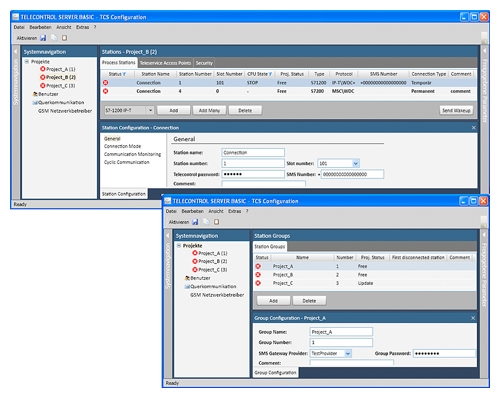The width and height of the screenshot is (500, 398).
Task: Click Add button in Station Groups window
Action: pos(273,301)
